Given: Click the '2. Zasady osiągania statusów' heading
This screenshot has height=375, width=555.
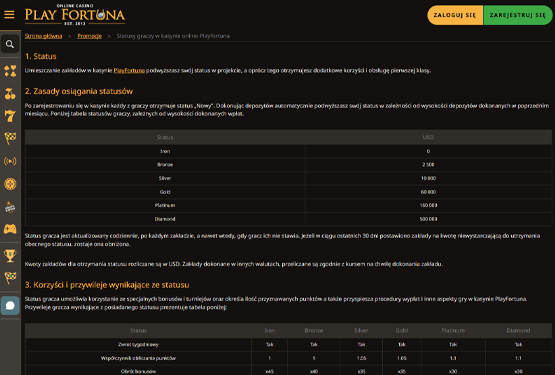Looking at the screenshot, I should coord(79,91).
